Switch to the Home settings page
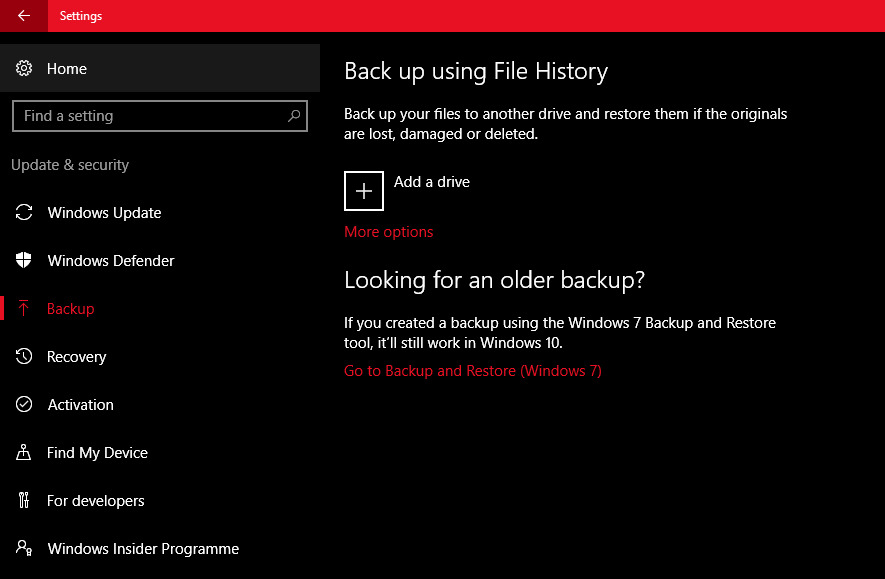The height and width of the screenshot is (579, 885). pyautogui.click(x=66, y=69)
